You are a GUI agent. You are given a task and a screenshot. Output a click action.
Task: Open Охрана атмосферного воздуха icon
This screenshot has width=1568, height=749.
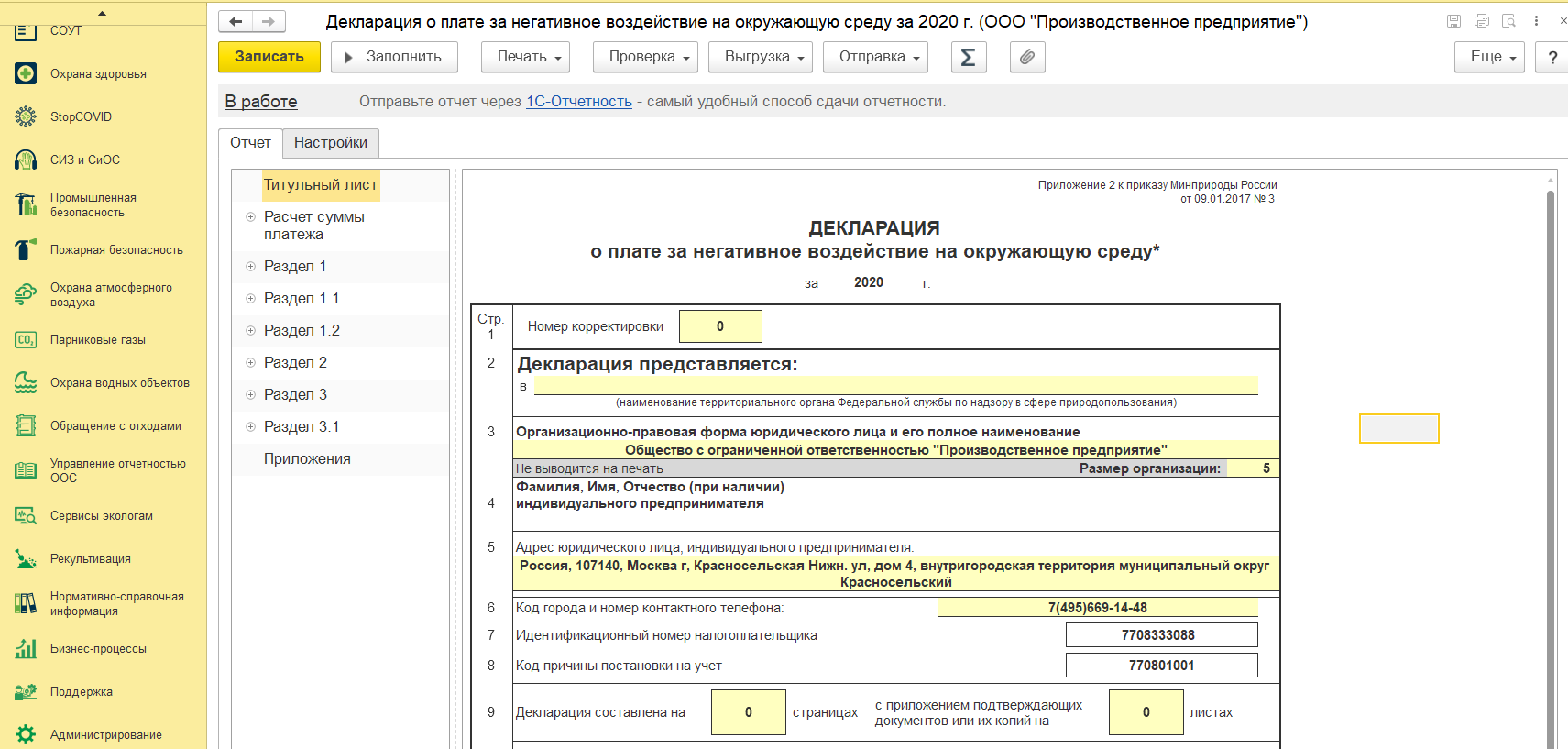26,294
